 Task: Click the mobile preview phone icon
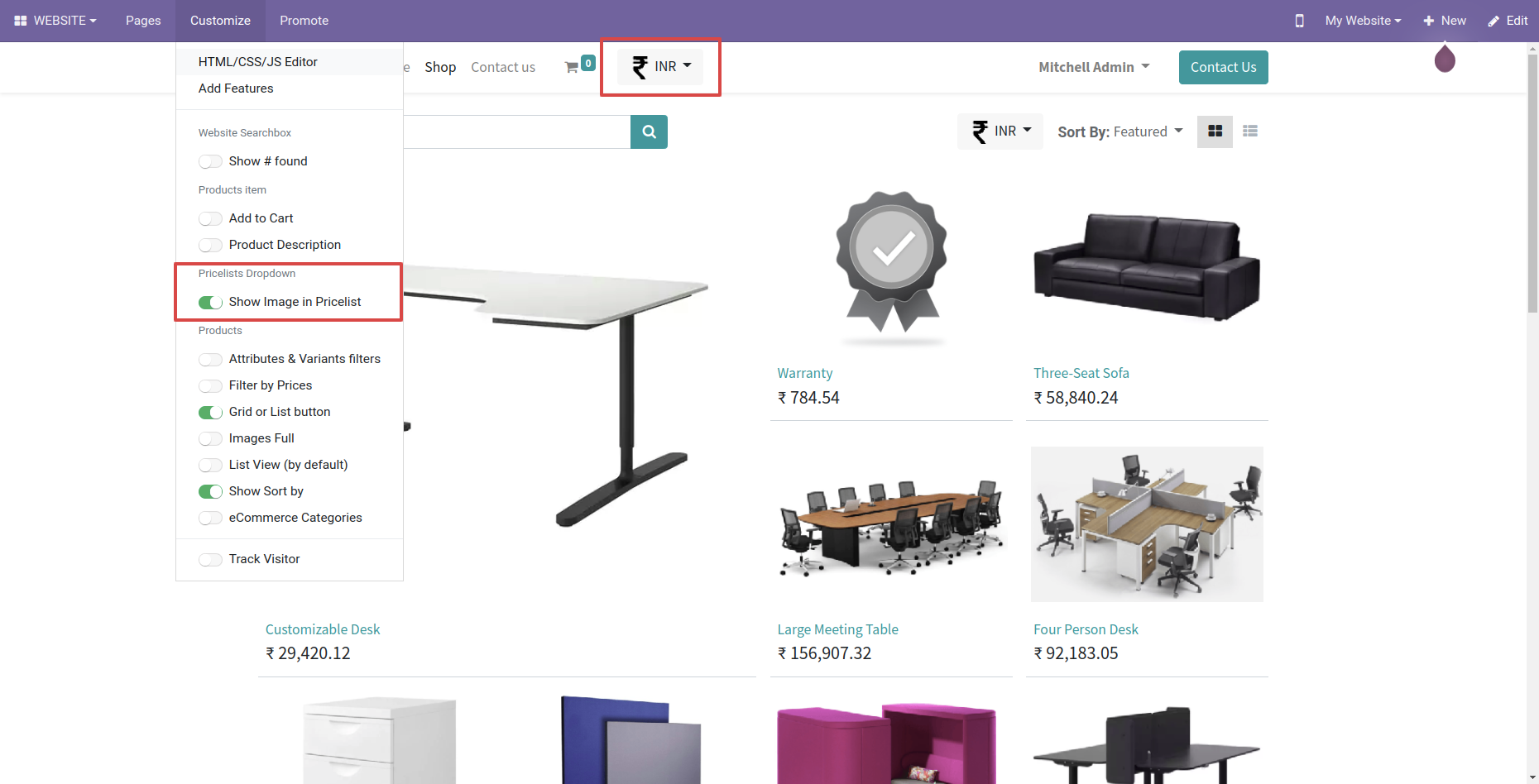1299,21
